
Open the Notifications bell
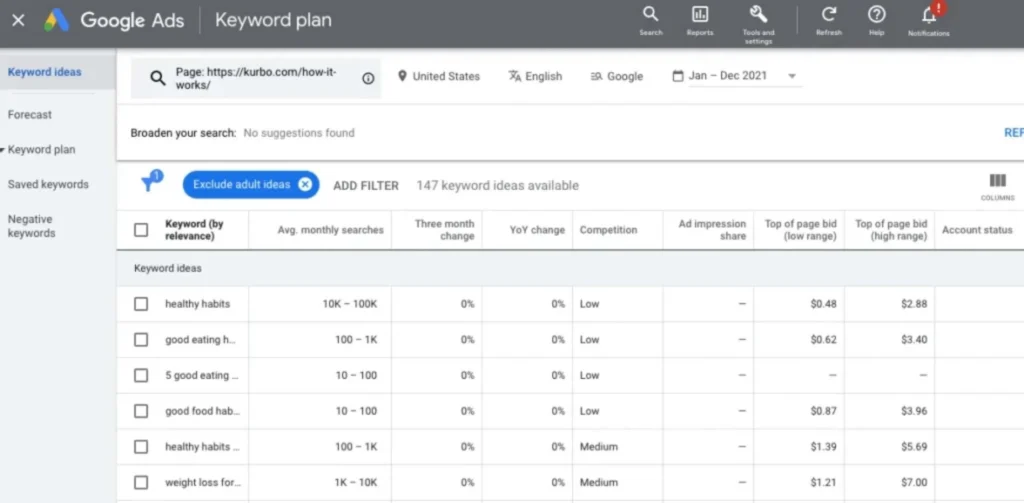click(x=929, y=16)
